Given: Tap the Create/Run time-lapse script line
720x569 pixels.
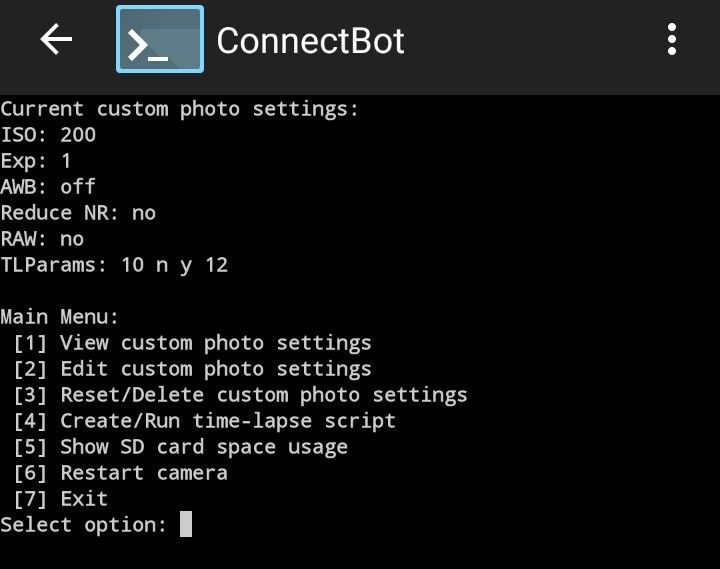Looking at the screenshot, I should [x=205, y=421].
